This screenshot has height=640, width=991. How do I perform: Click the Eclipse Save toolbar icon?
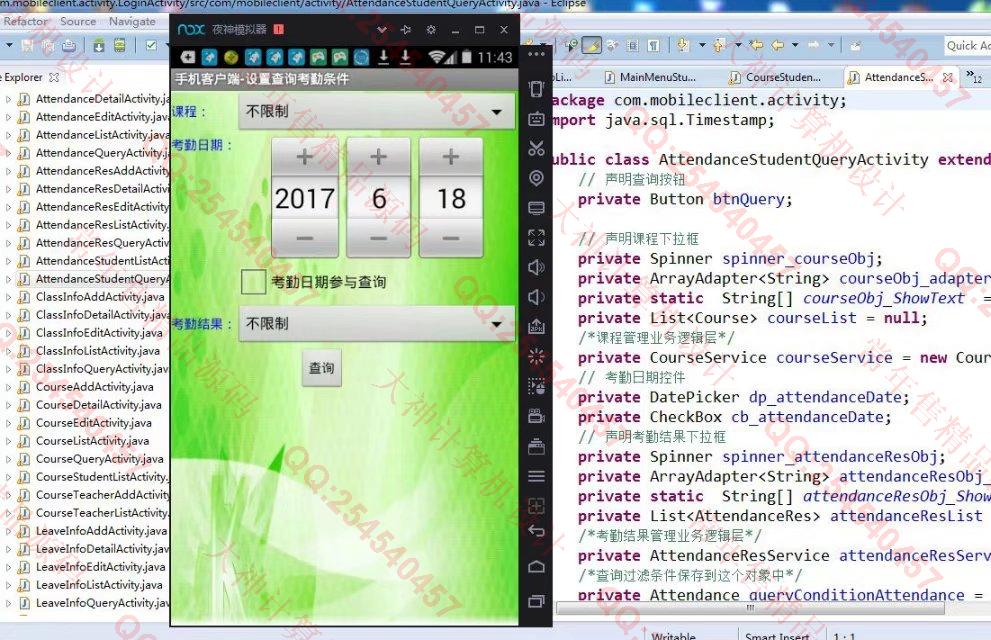tap(28, 45)
